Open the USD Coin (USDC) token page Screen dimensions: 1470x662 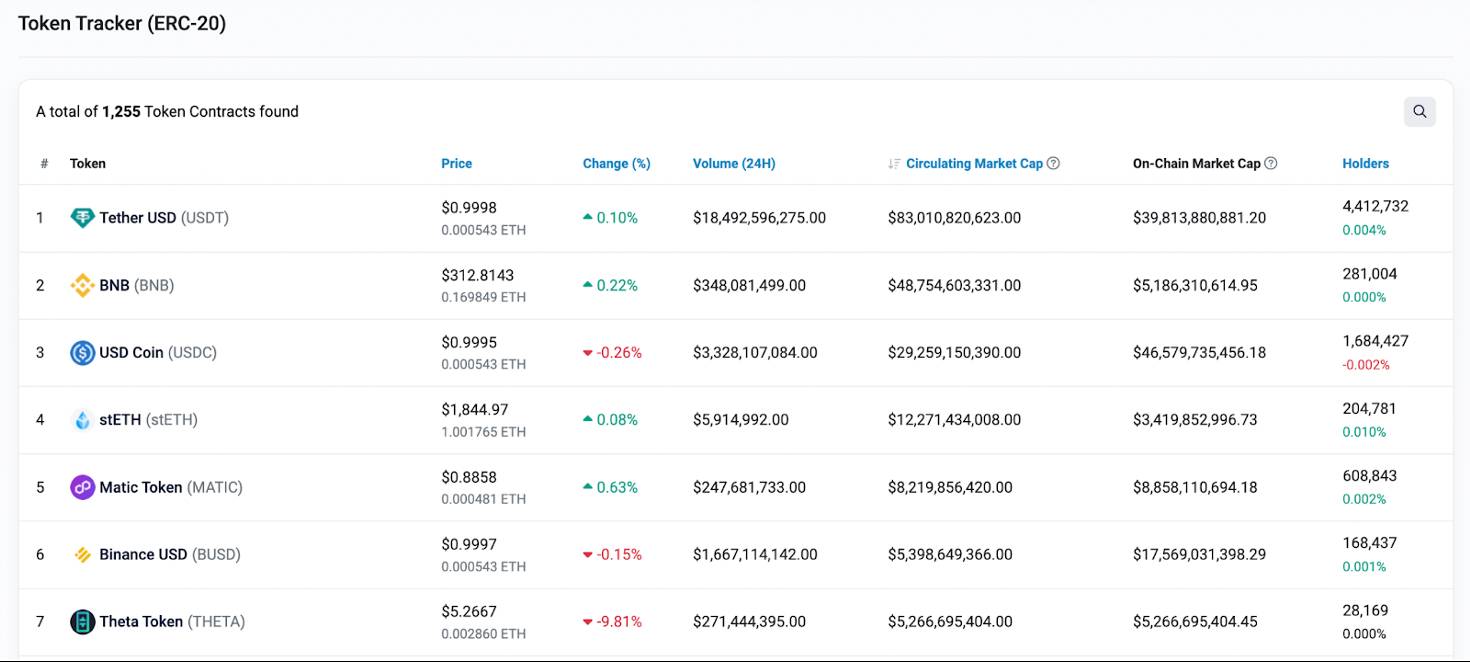click(158, 352)
